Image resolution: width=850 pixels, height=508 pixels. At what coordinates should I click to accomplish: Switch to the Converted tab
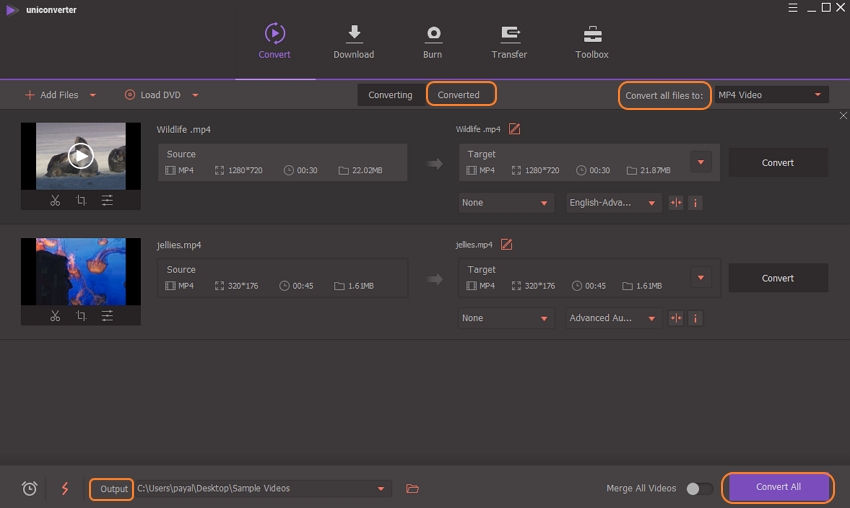pos(459,95)
